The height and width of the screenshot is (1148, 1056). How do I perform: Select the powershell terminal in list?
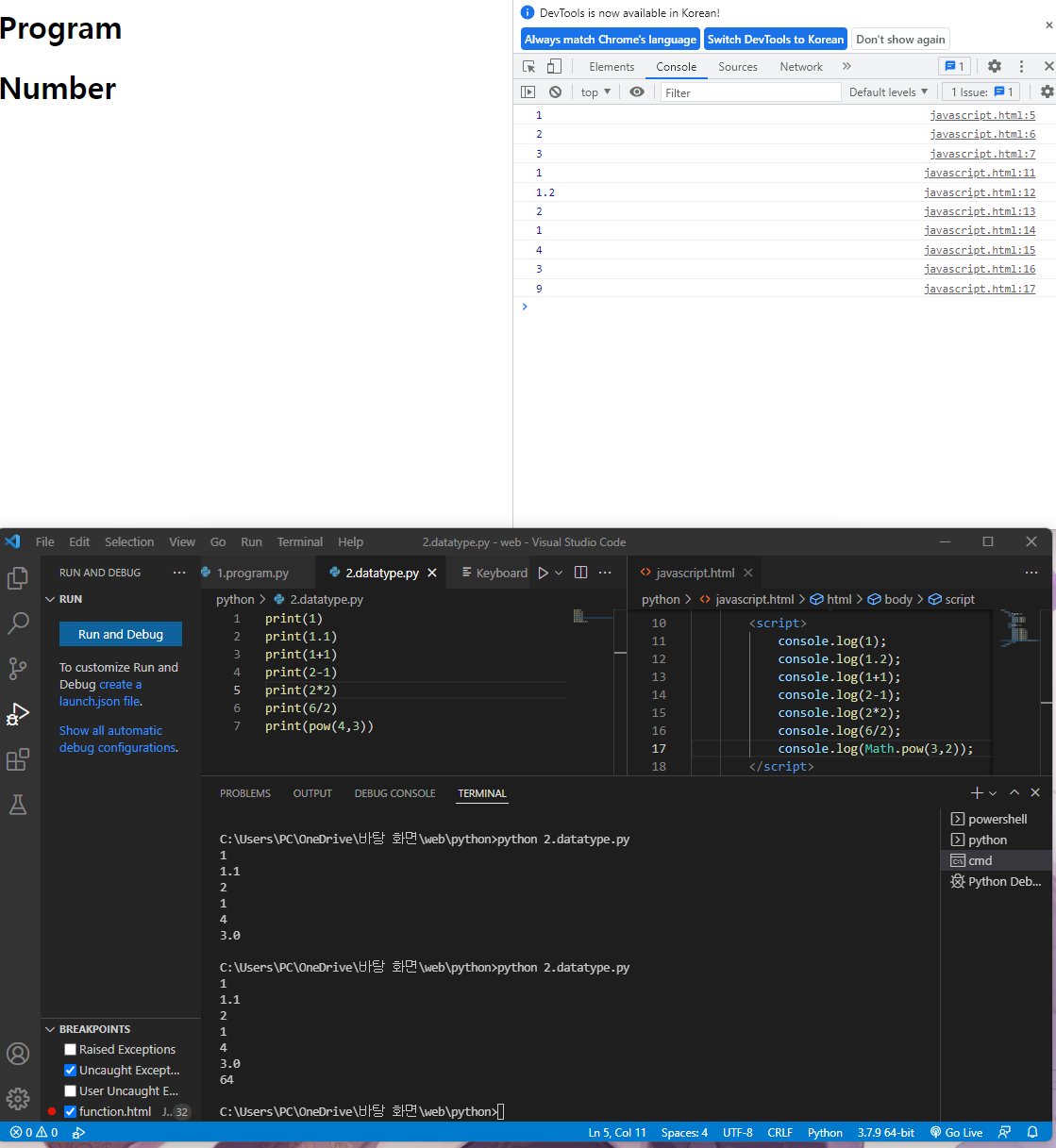(997, 819)
